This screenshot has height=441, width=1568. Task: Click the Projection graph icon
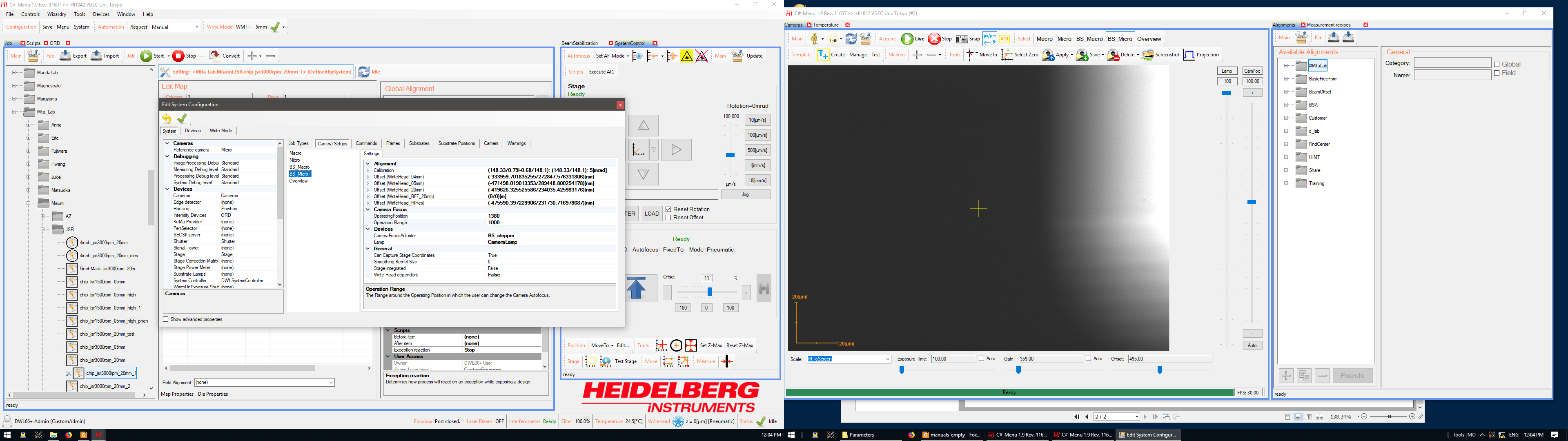point(1189,55)
